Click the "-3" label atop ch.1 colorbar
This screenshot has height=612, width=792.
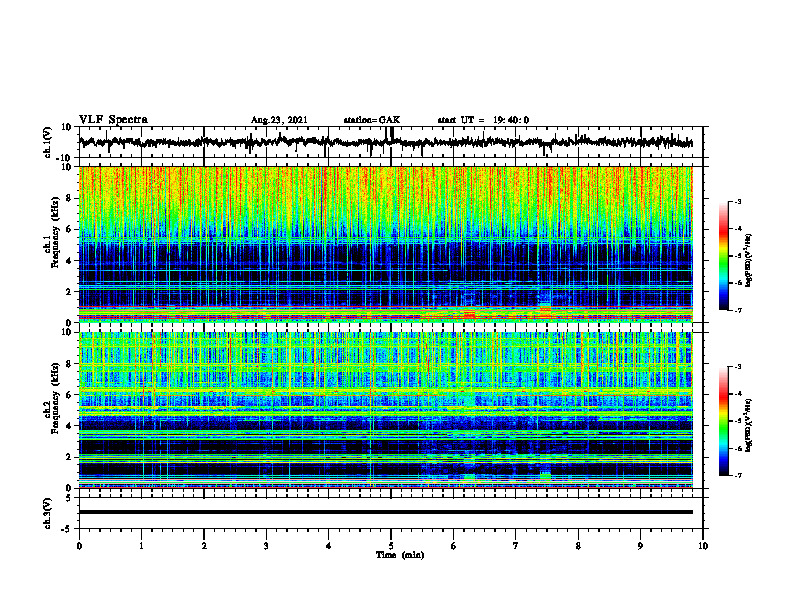(x=737, y=201)
